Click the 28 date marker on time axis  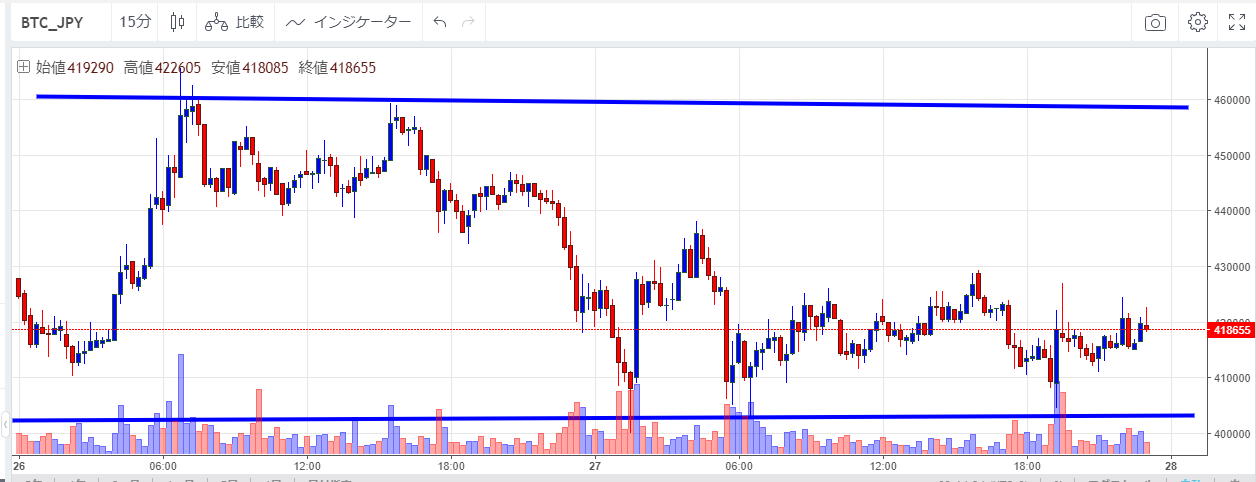1171,466
